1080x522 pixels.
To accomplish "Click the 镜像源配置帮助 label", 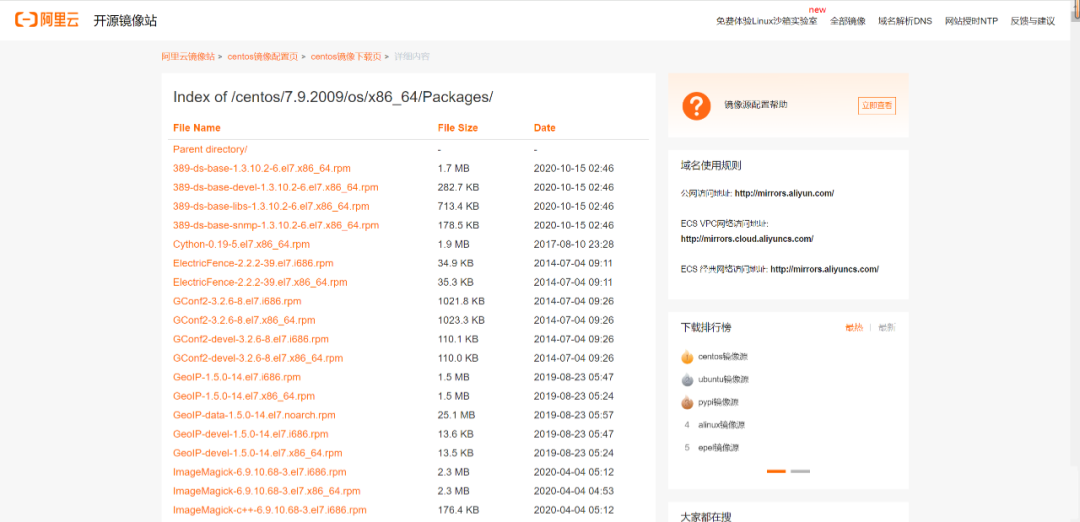I will [756, 105].
